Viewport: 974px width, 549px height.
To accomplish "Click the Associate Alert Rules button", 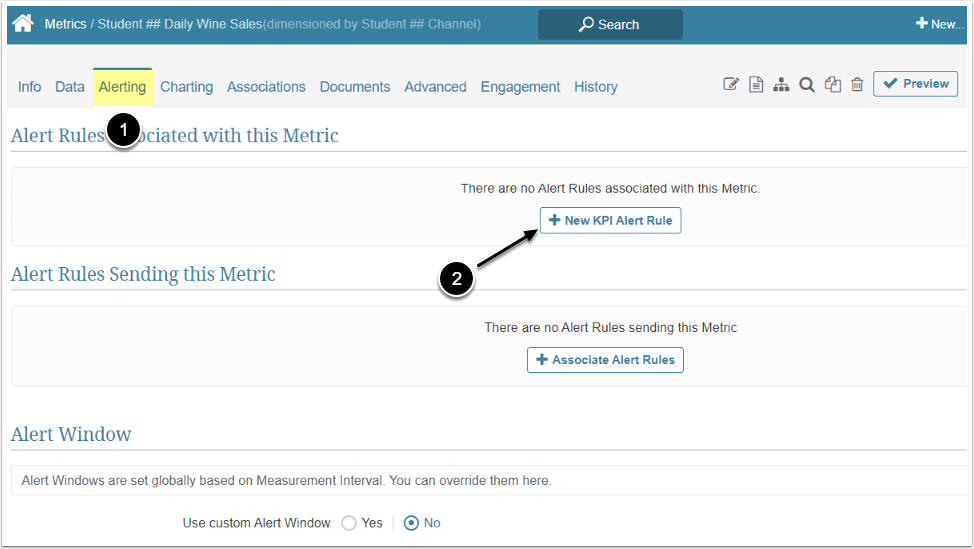I will (605, 360).
